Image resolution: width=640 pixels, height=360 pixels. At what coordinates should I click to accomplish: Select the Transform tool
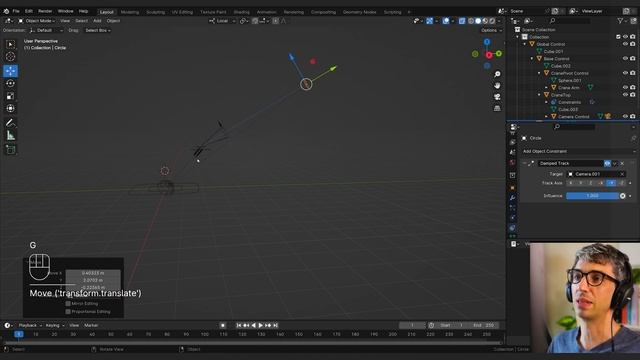[11, 108]
